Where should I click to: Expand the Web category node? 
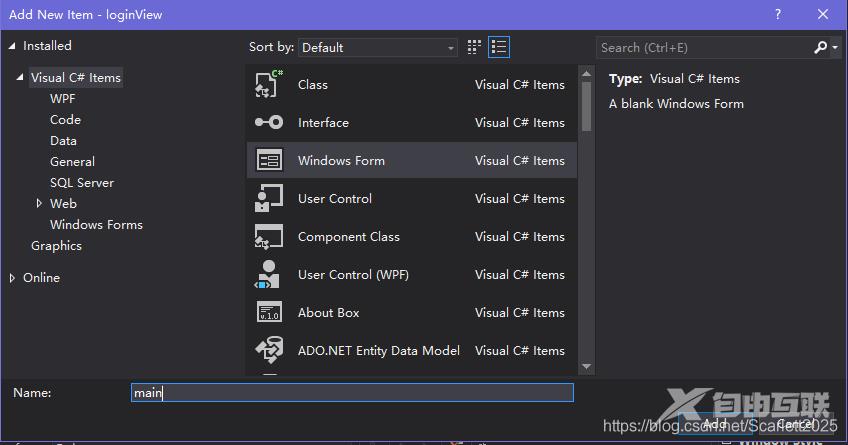(x=40, y=204)
